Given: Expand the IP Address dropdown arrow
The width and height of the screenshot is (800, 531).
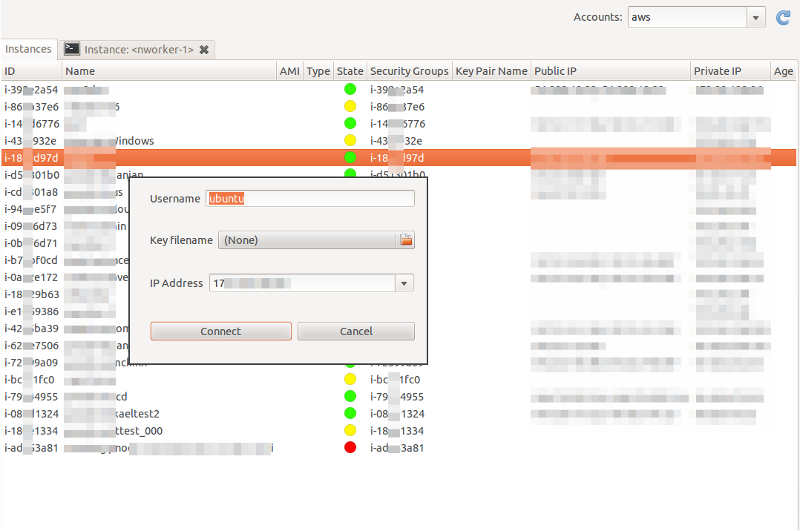Looking at the screenshot, I should pos(404,283).
